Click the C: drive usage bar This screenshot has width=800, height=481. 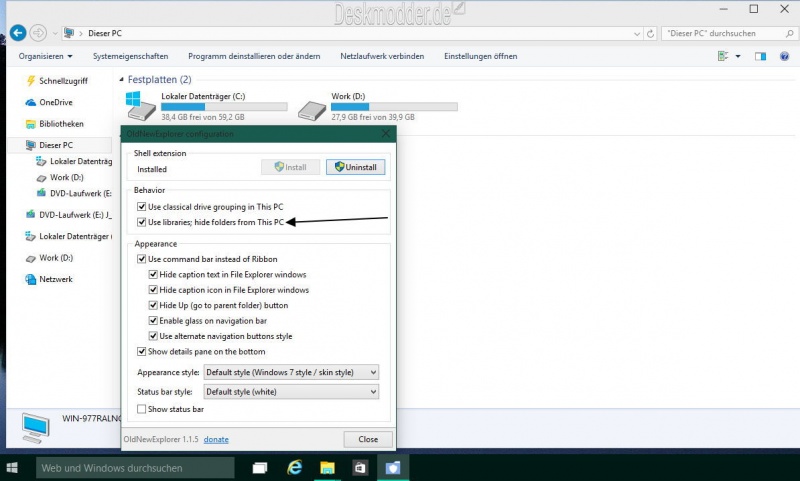[224, 107]
